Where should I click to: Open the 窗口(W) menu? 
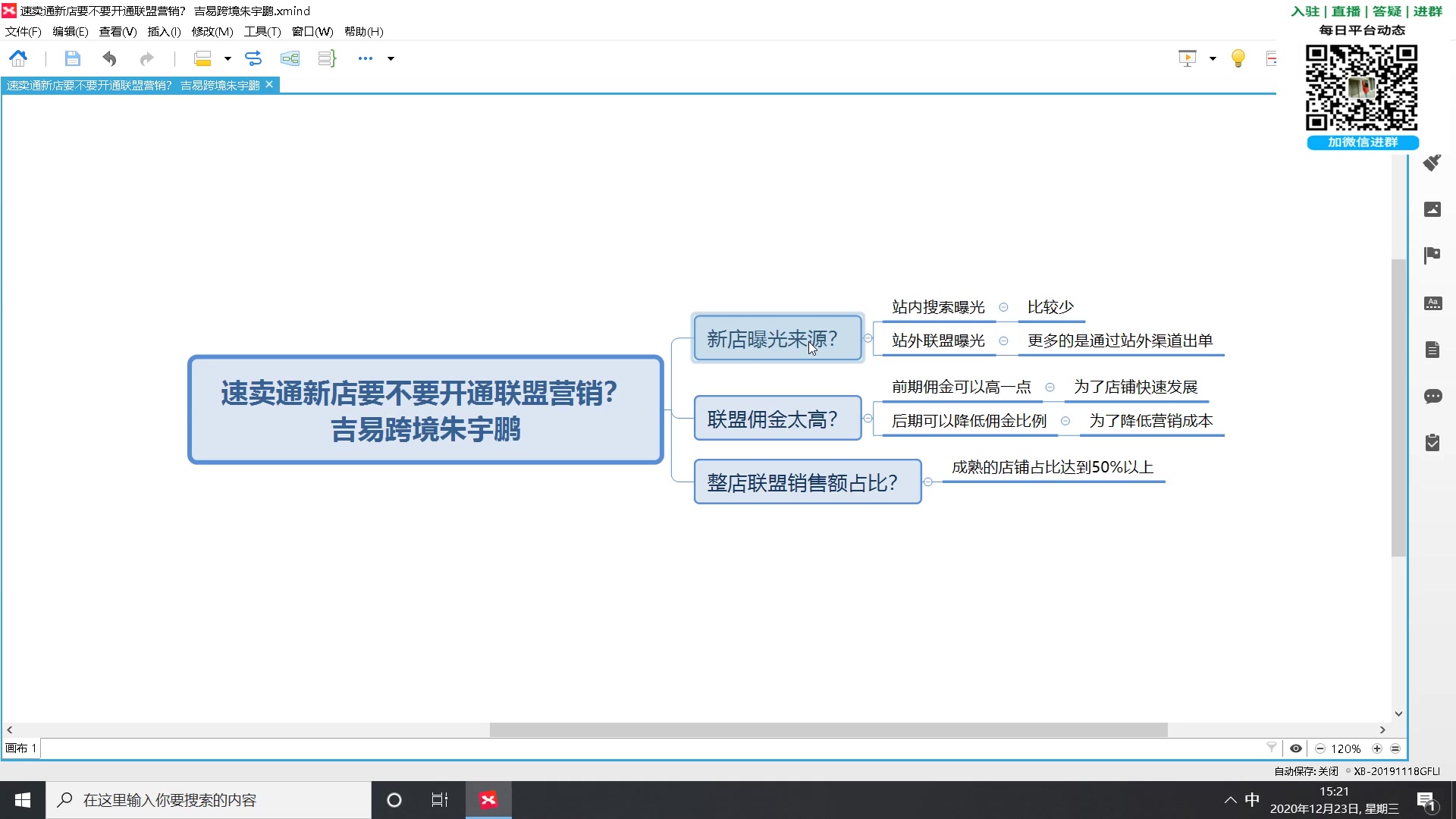coord(312,31)
